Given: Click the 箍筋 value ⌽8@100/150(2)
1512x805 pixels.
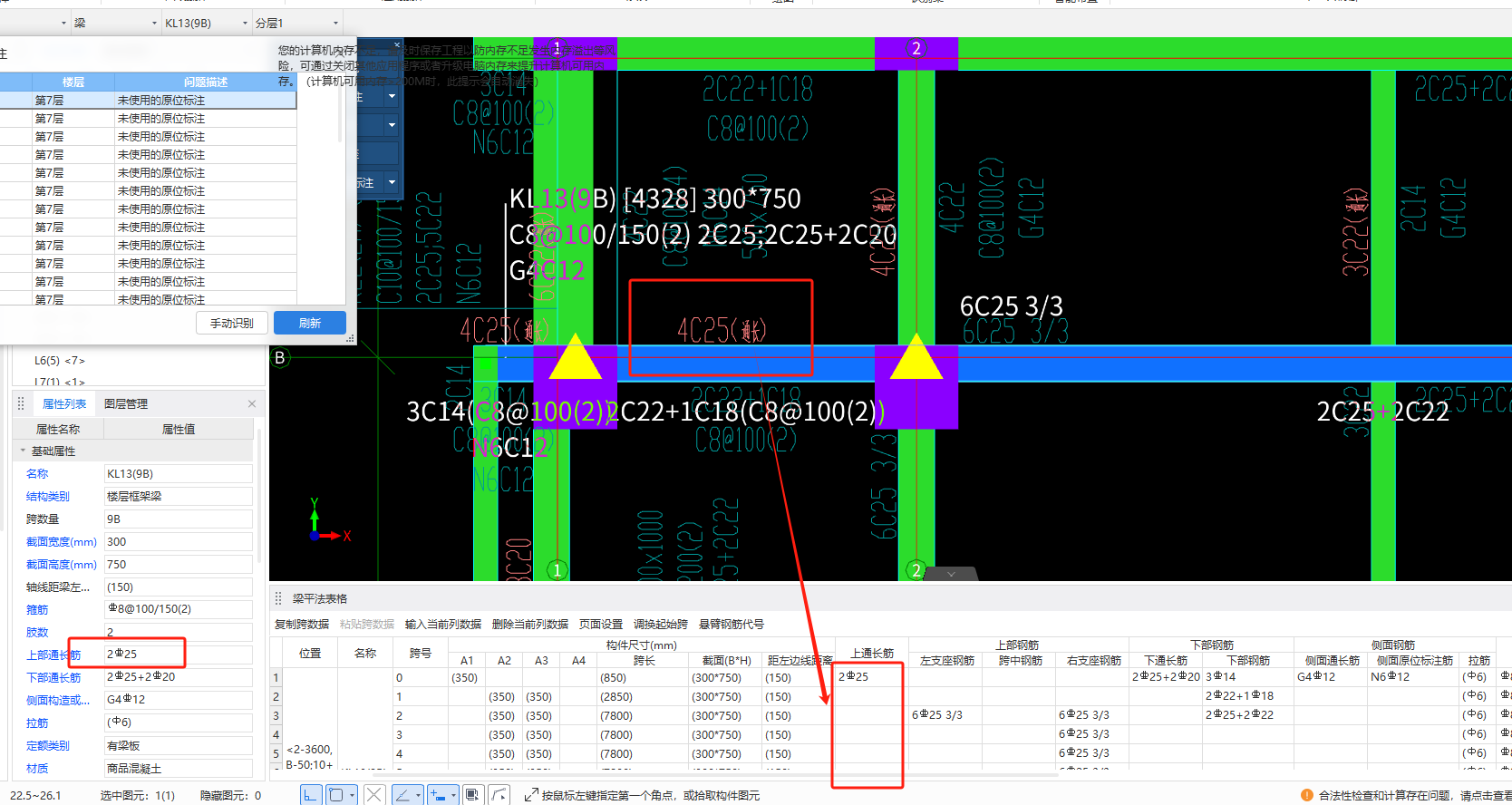Looking at the screenshot, I should coord(179,609).
